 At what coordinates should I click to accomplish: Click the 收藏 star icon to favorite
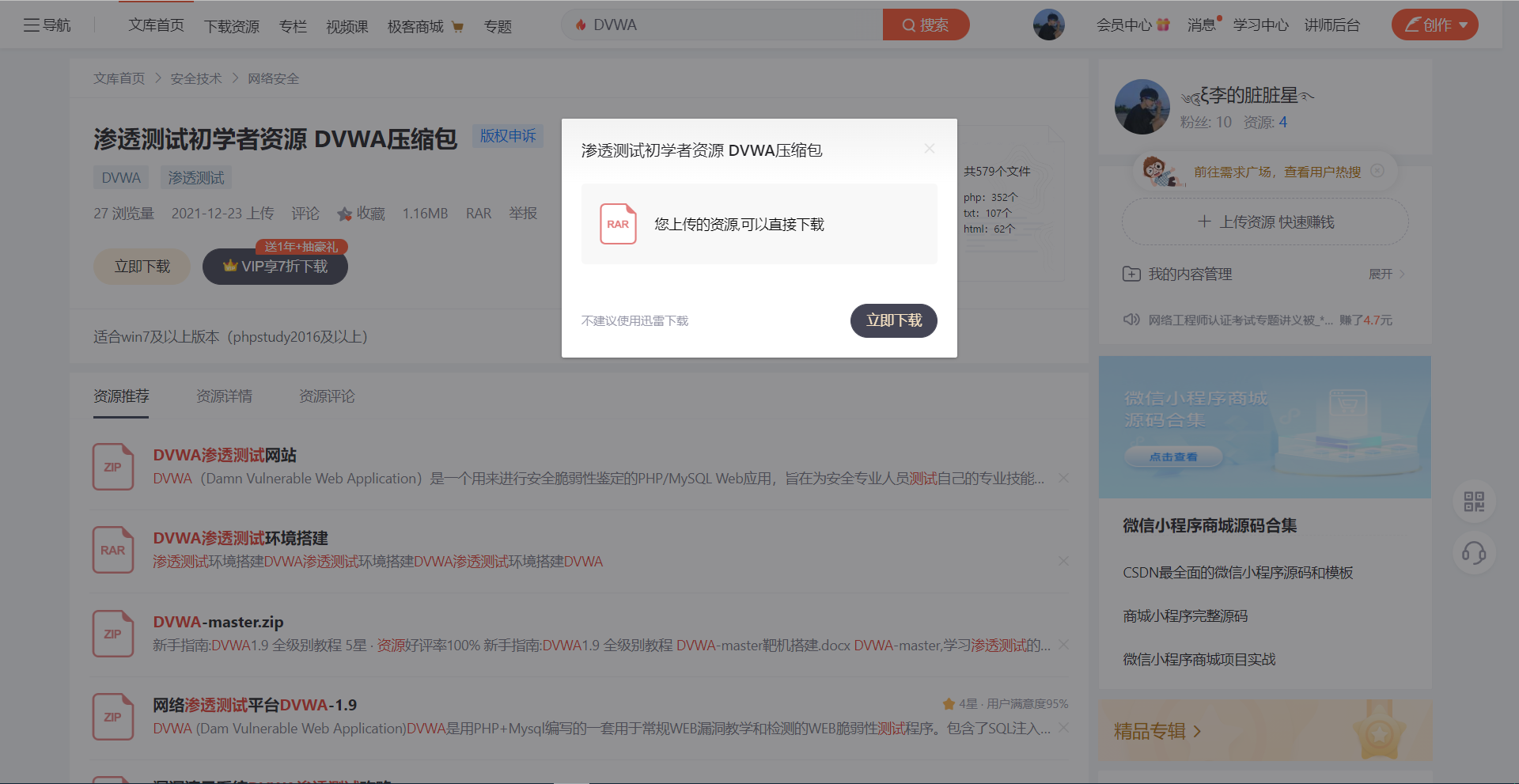click(x=343, y=213)
